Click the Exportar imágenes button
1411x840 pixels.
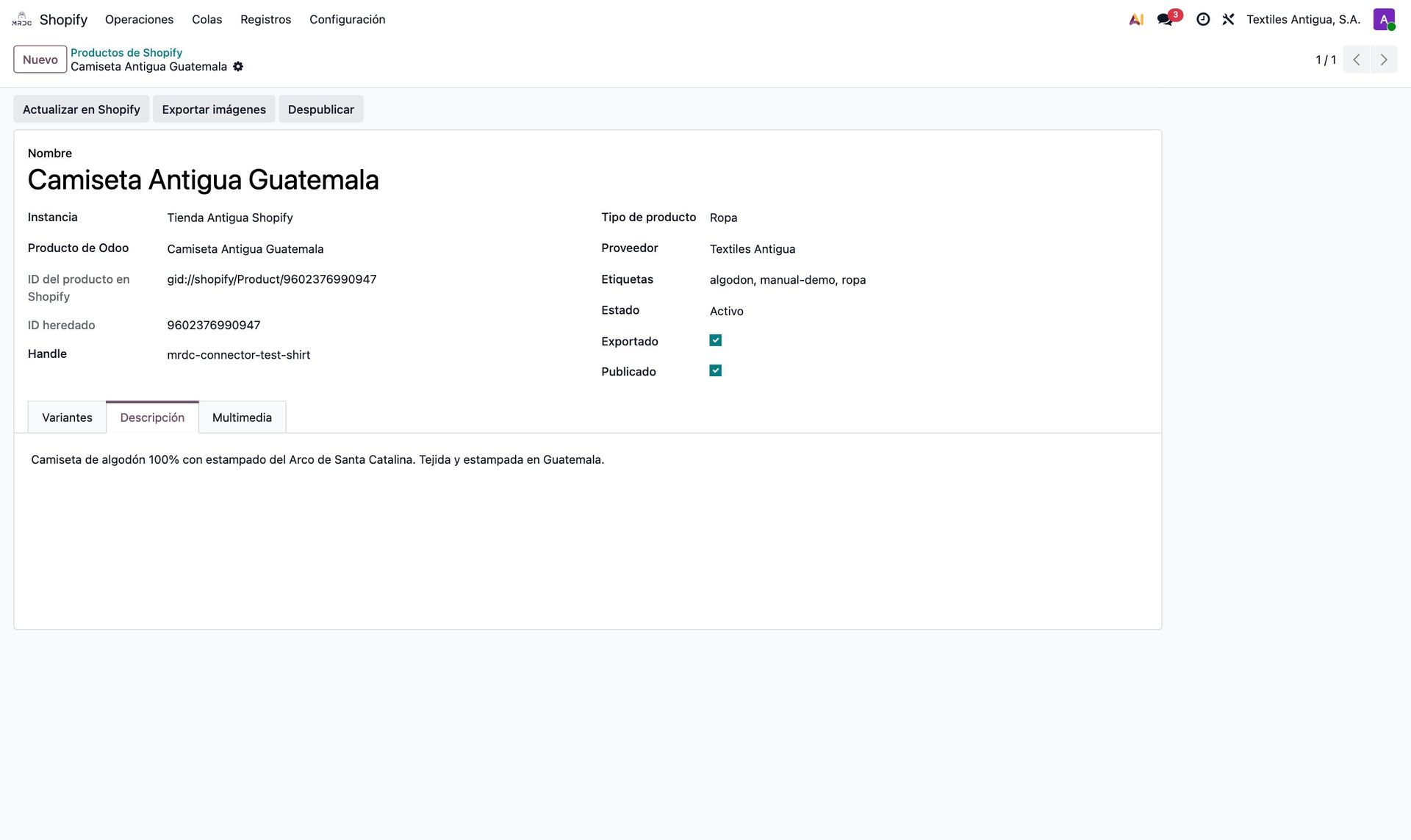[x=214, y=110]
